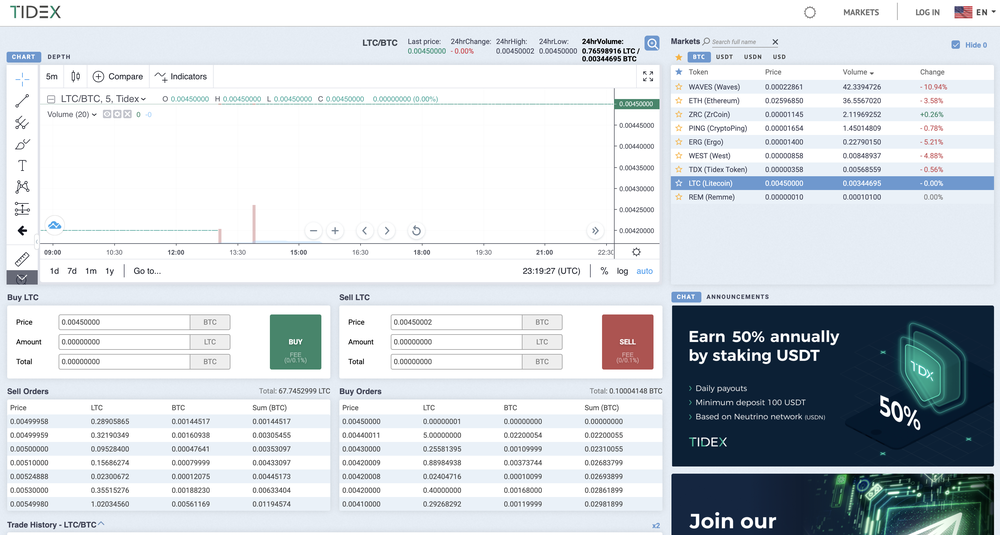Favorite the ZRC (ZrCoin) market star
Image resolution: width=1000 pixels, height=535 pixels.
click(x=679, y=115)
